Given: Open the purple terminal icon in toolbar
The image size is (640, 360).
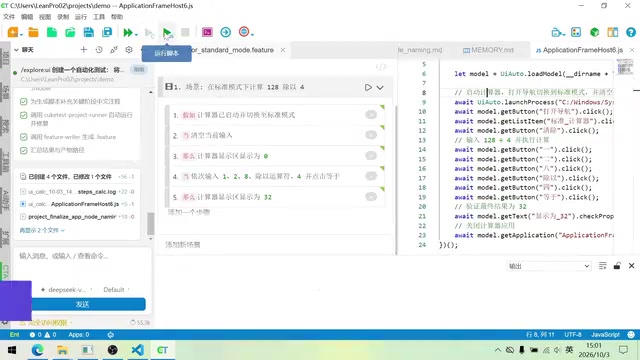Looking at the screenshot, I should pos(207,32).
